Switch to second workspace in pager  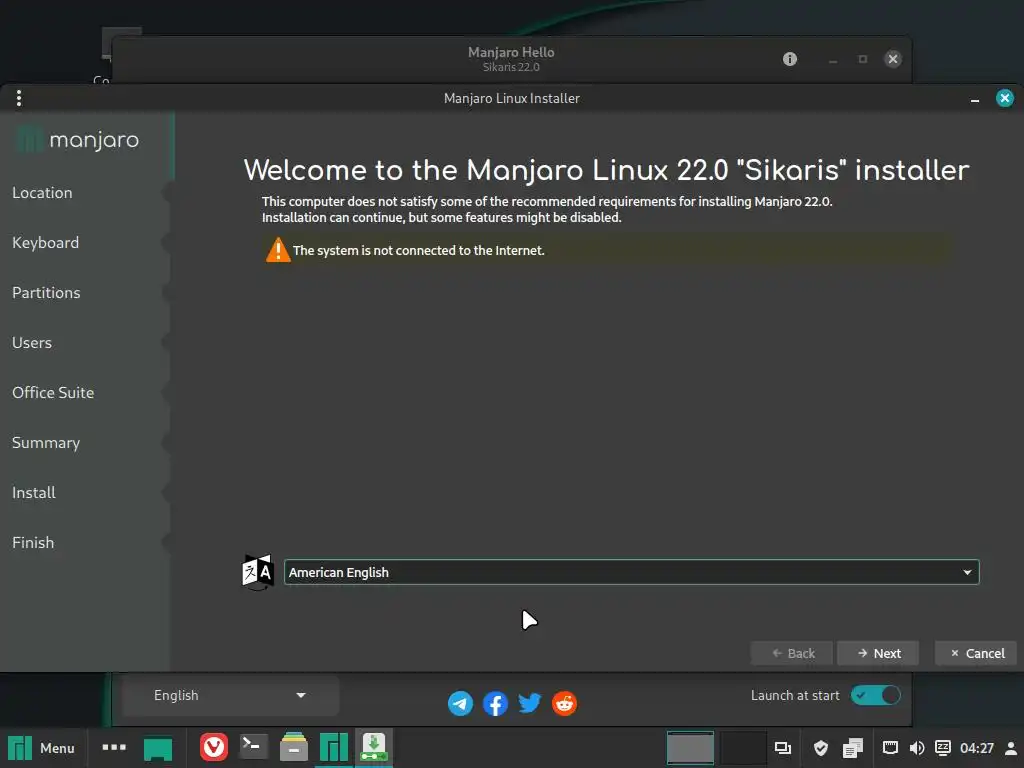click(744, 748)
